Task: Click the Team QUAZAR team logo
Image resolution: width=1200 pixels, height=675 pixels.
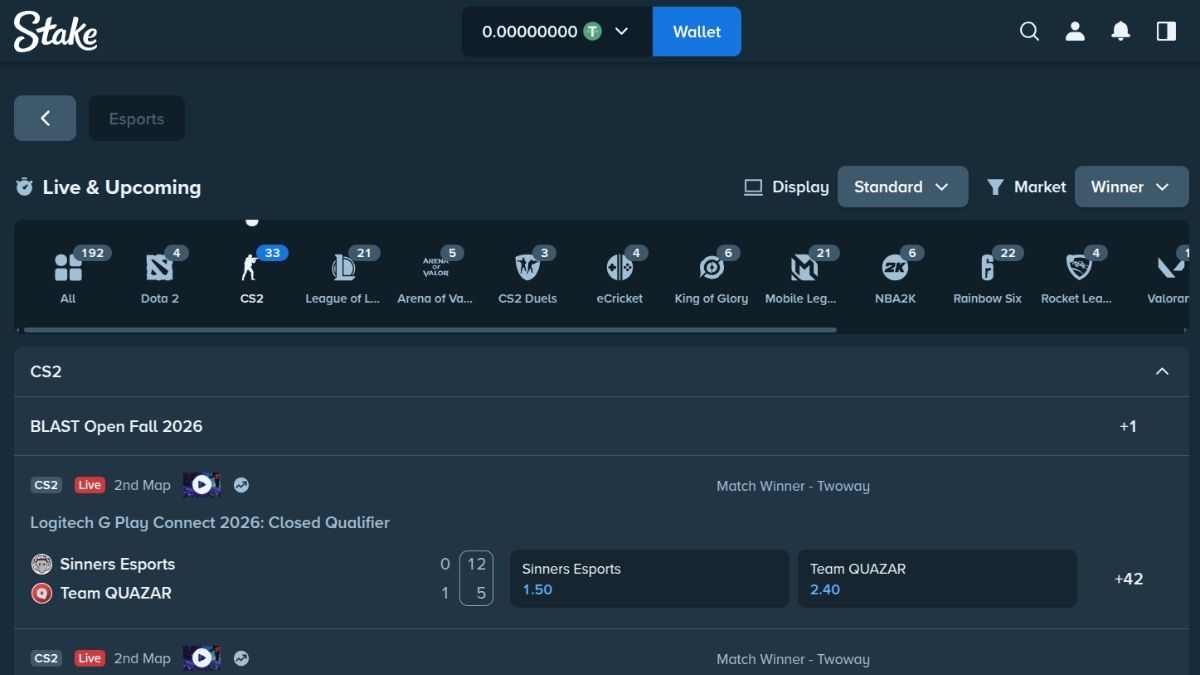Action: tap(41, 593)
